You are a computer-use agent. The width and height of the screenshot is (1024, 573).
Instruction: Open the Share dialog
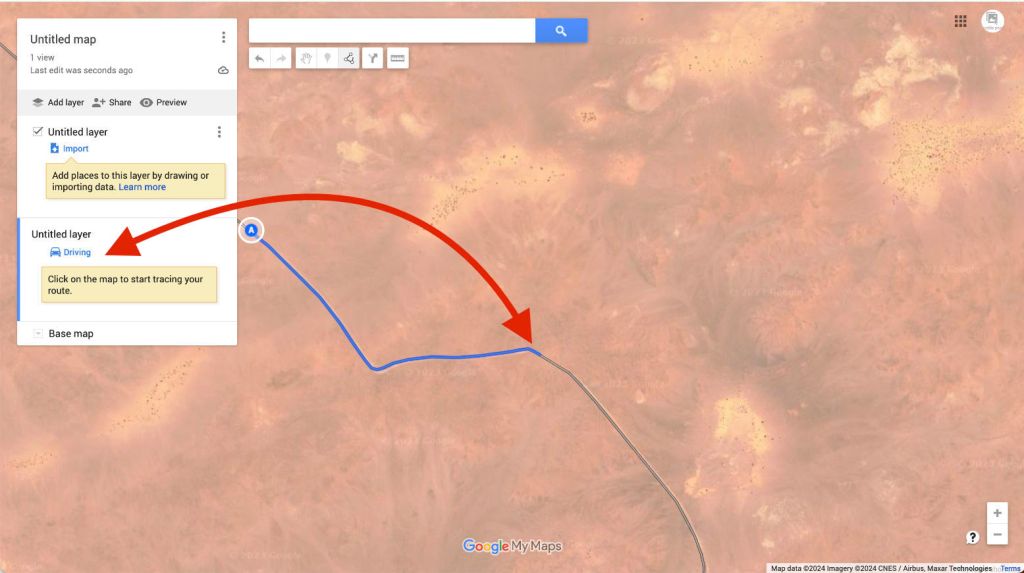click(112, 103)
